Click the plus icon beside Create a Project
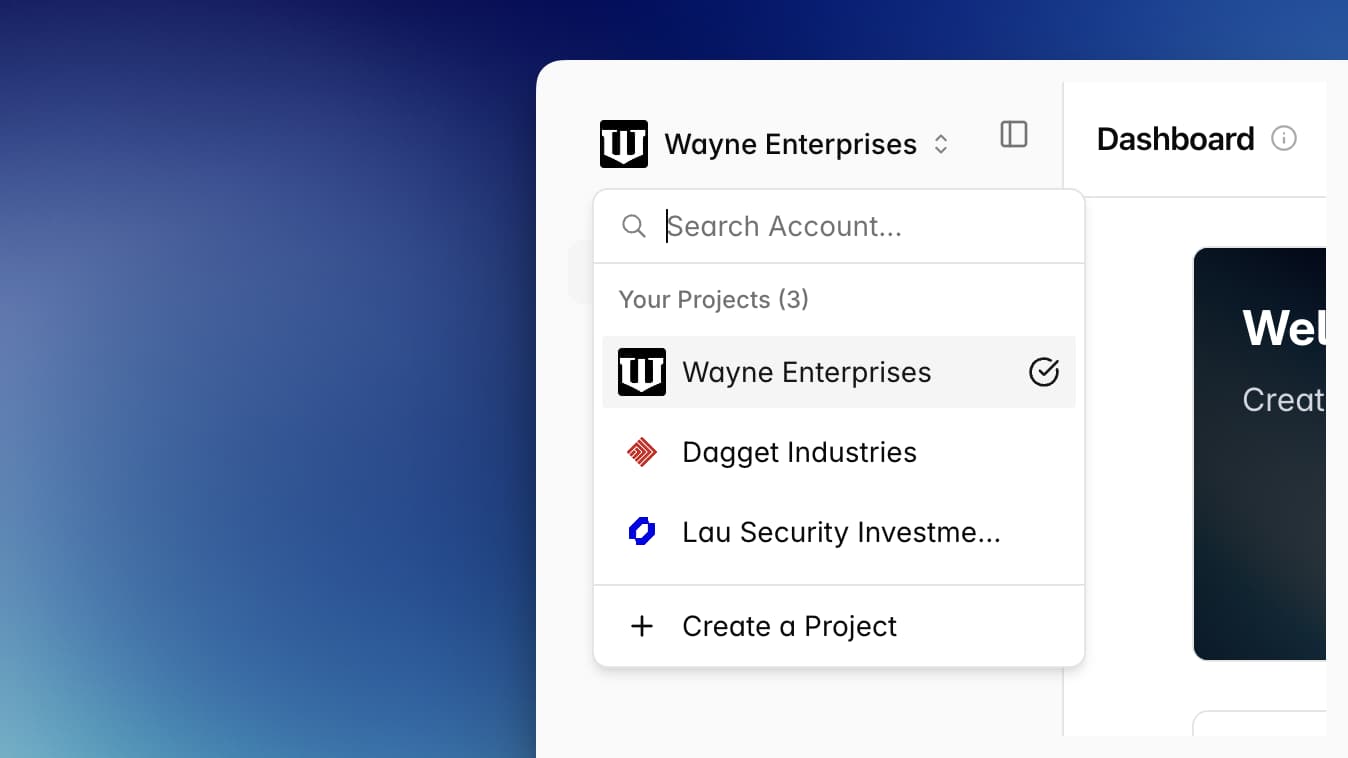This screenshot has height=758, width=1348. pos(641,626)
